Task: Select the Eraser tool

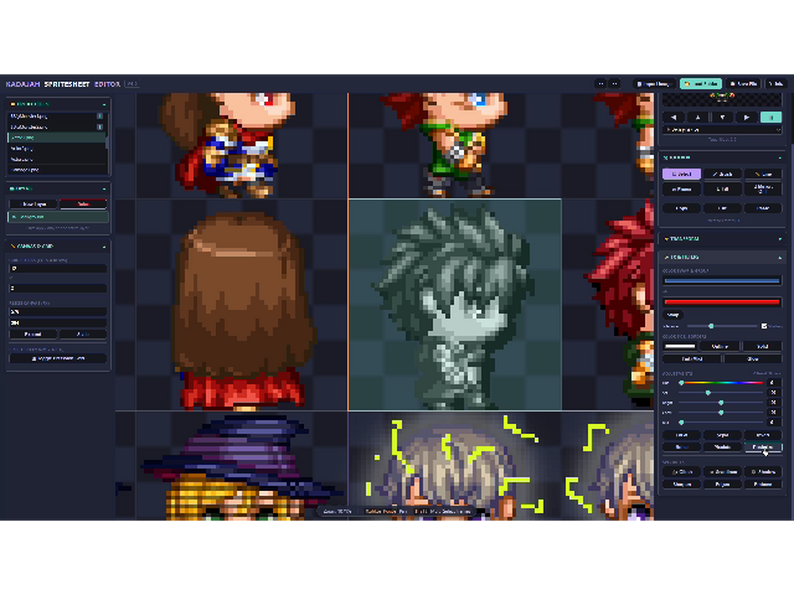Action: 682,189
